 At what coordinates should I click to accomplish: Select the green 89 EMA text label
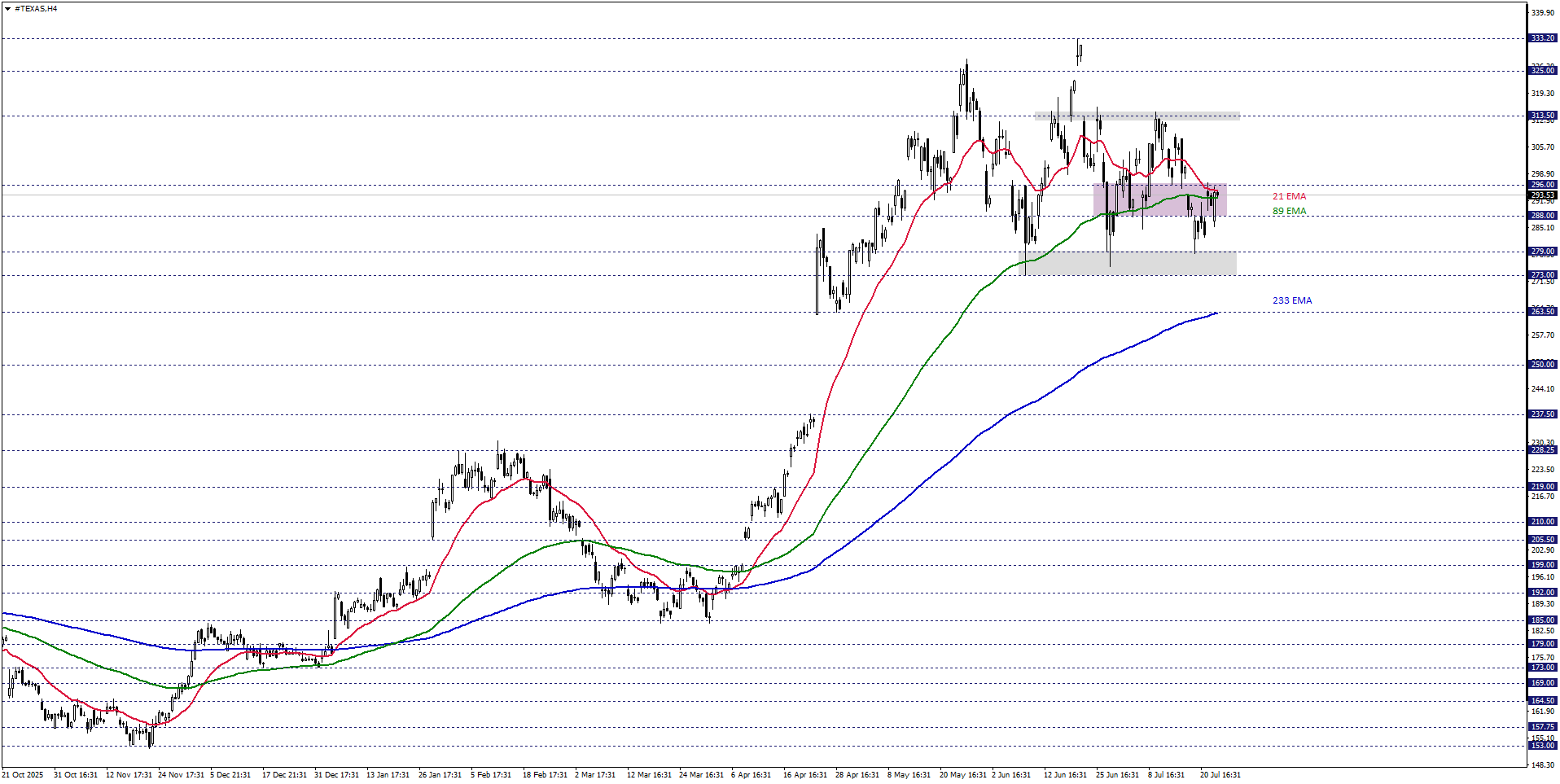1289,211
